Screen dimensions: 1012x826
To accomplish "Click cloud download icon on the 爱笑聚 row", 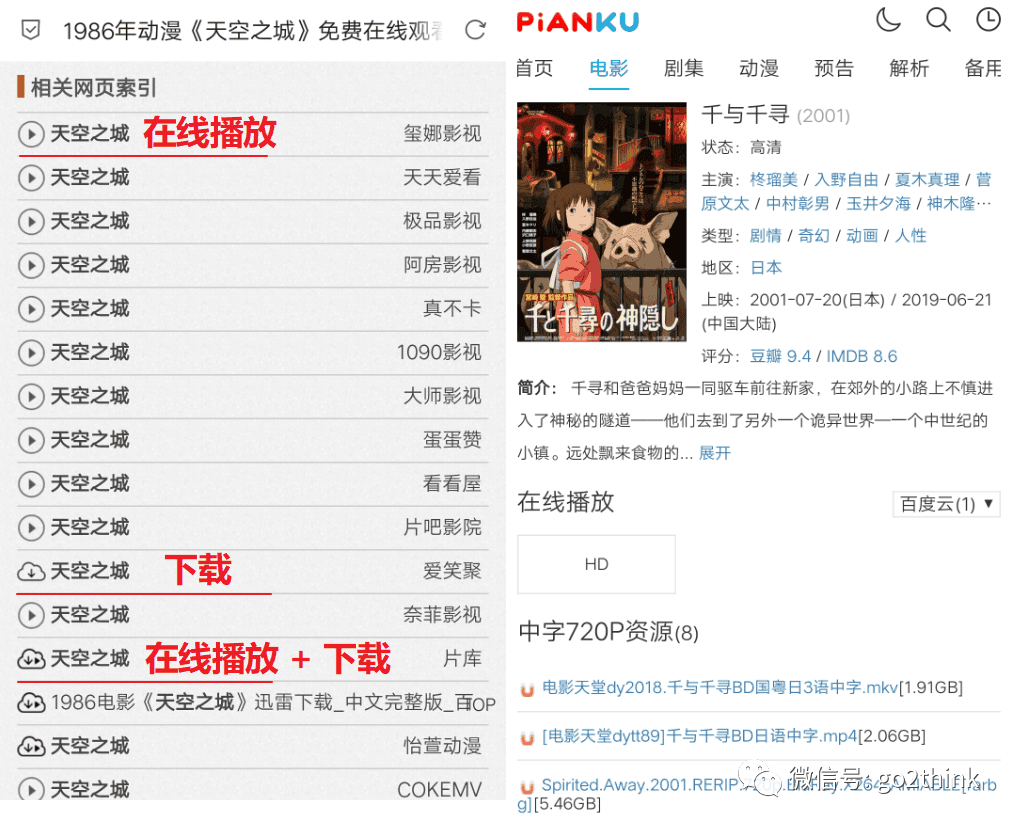I will pyautogui.click(x=31, y=572).
